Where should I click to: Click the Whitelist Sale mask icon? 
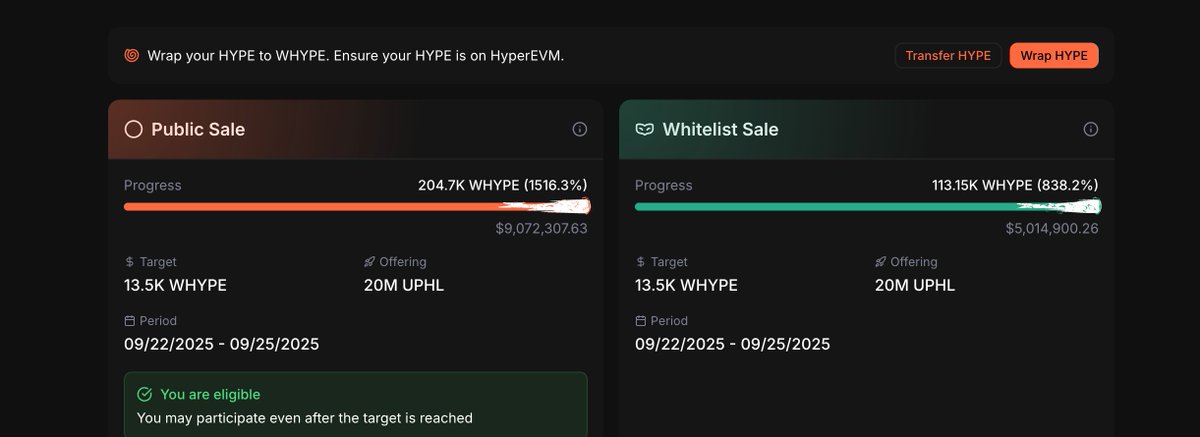(x=645, y=129)
